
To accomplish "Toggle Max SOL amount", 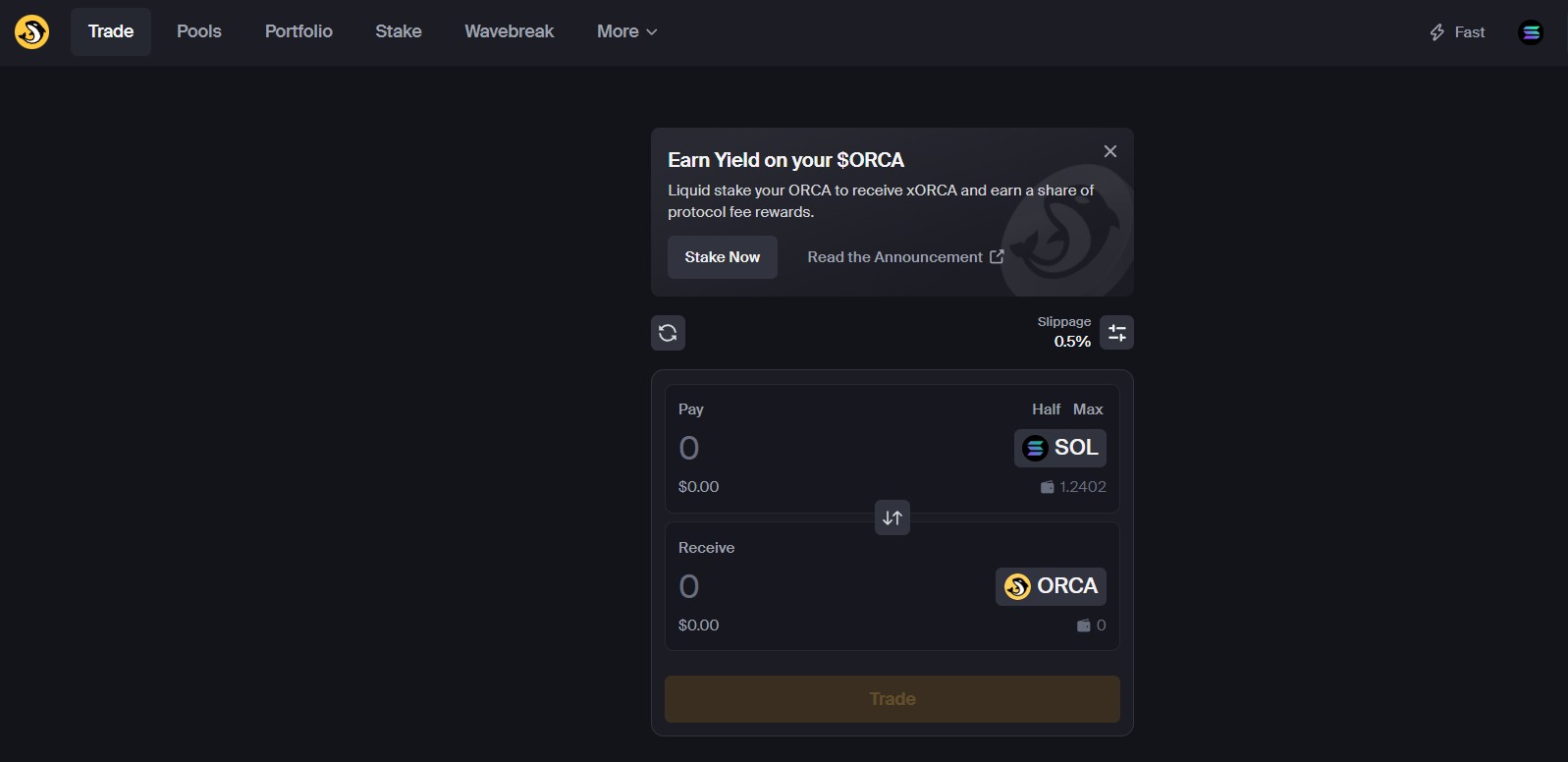I will click(1087, 409).
